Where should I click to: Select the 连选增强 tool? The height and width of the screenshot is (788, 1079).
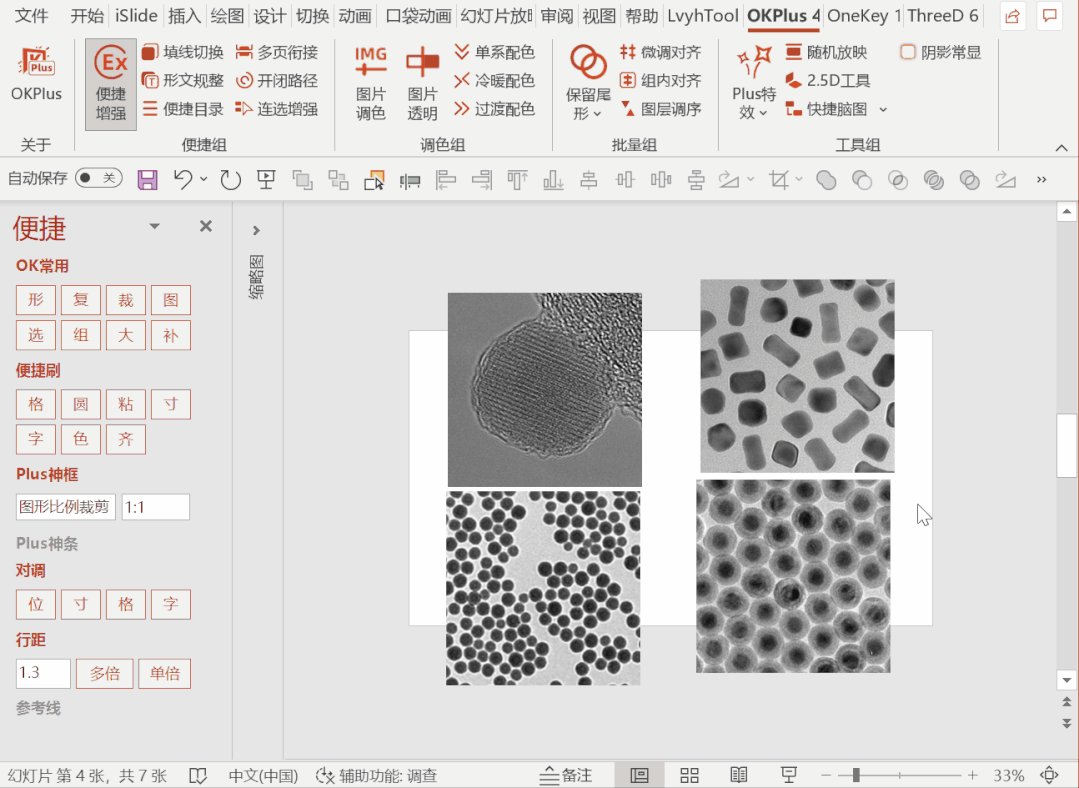tap(277, 109)
